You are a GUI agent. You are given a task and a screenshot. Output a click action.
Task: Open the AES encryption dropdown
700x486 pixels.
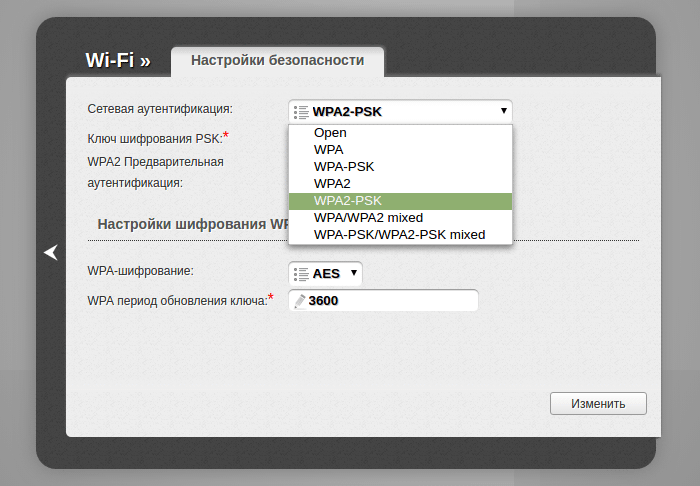[x=325, y=274]
